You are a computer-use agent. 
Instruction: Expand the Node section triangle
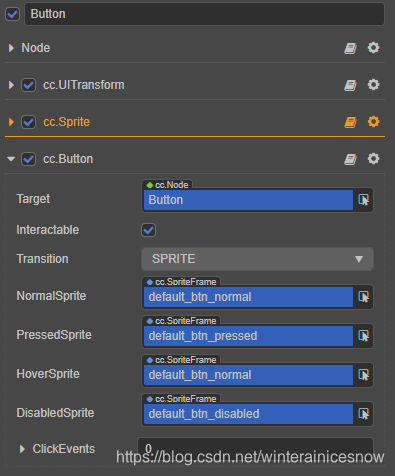click(x=11, y=48)
